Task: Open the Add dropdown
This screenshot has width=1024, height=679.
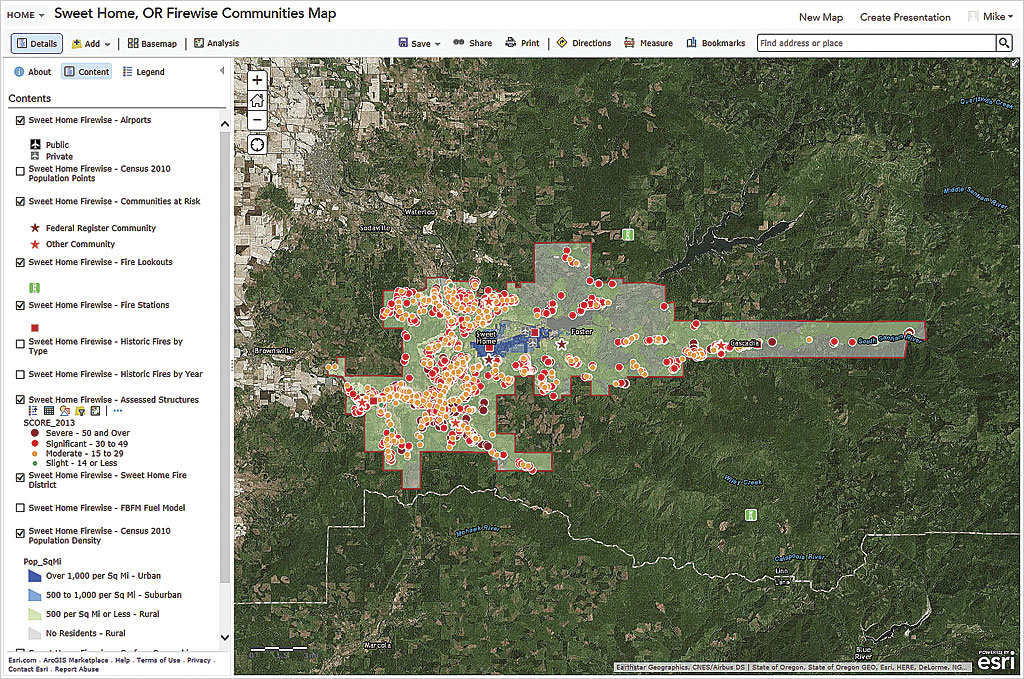Action: tap(91, 44)
